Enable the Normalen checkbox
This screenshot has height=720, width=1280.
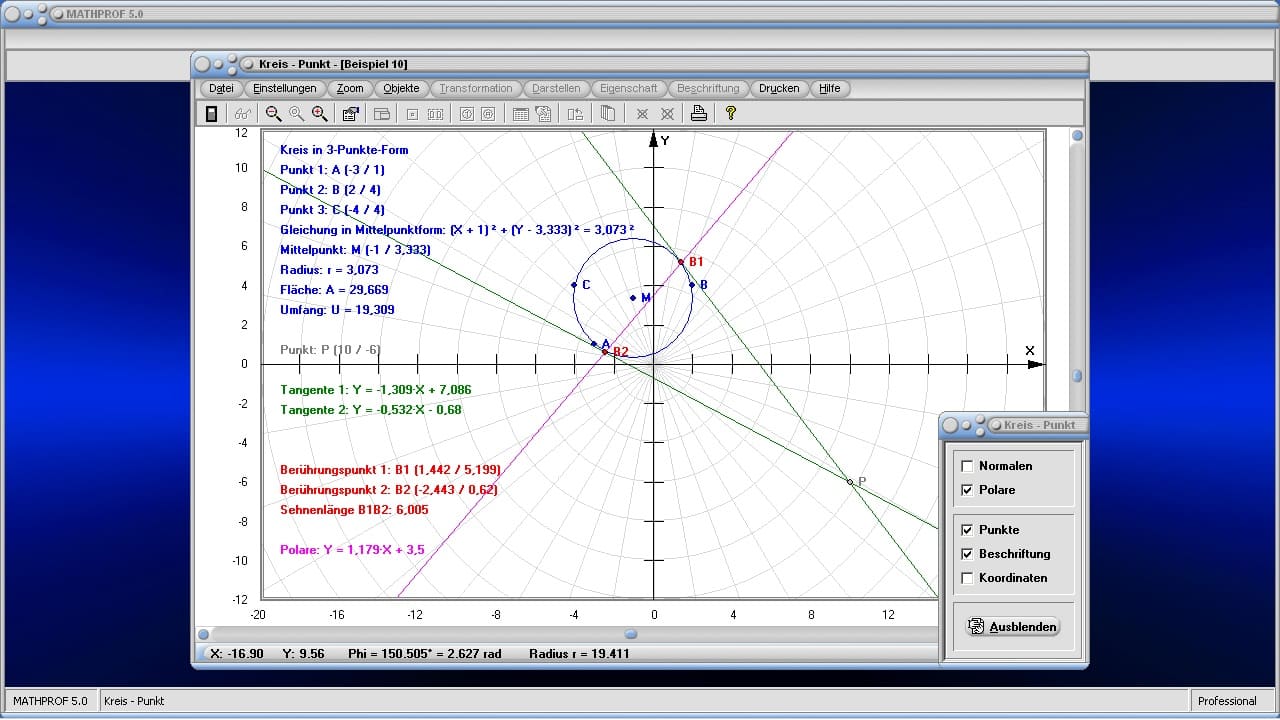point(967,466)
